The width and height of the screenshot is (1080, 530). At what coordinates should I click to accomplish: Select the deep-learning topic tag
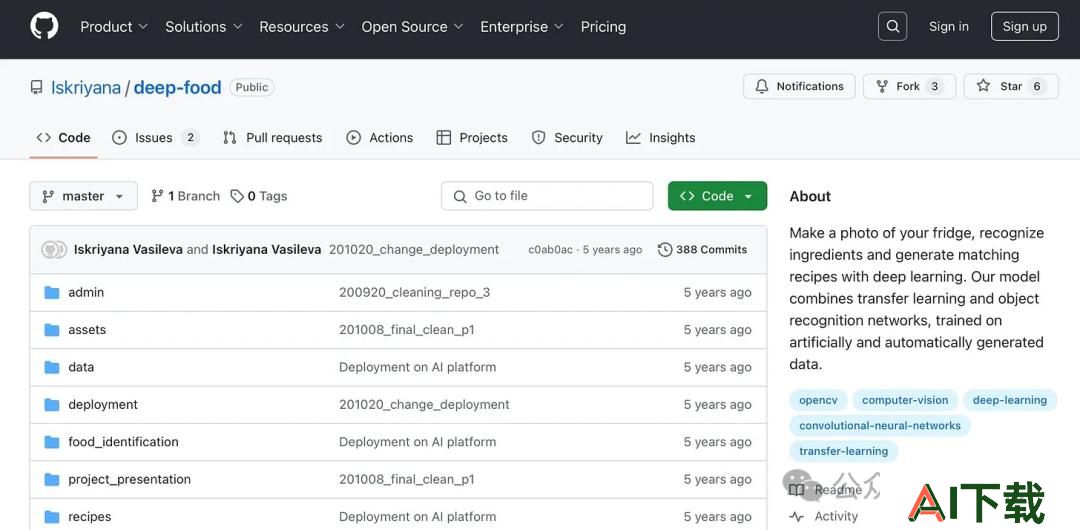tap(1010, 400)
